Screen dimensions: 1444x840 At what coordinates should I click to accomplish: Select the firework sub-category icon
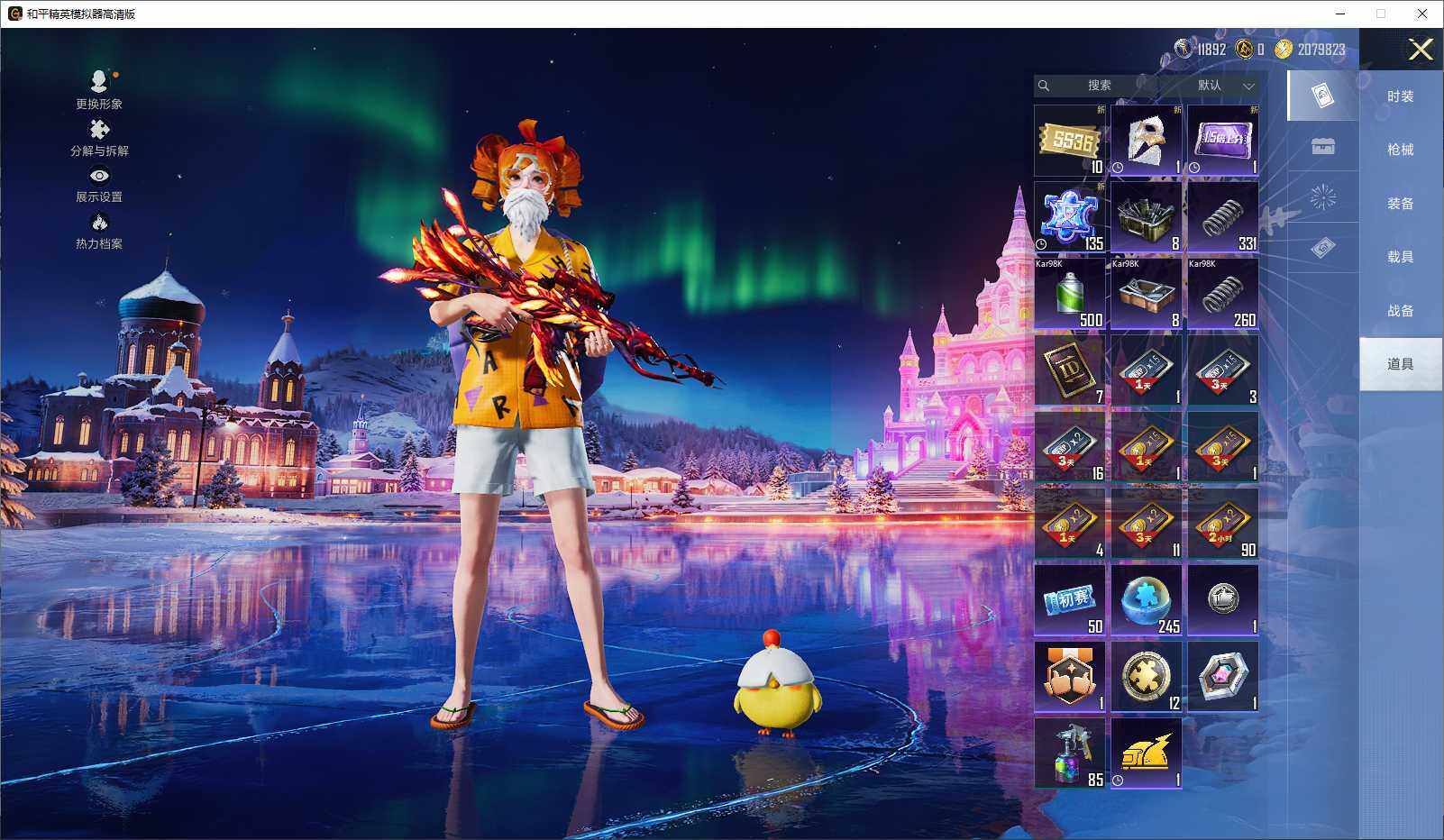1322,197
